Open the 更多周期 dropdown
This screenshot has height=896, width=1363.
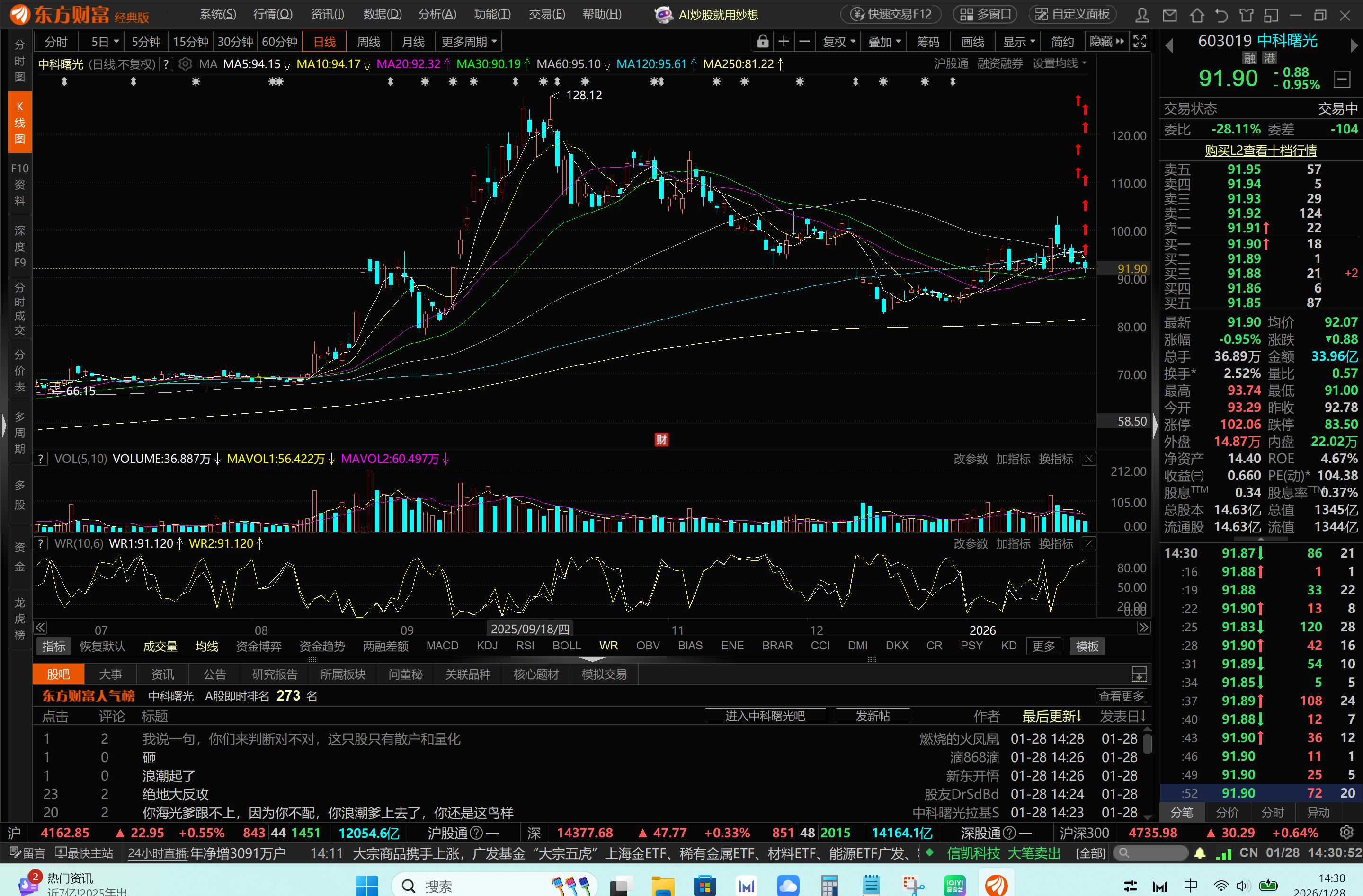click(469, 42)
